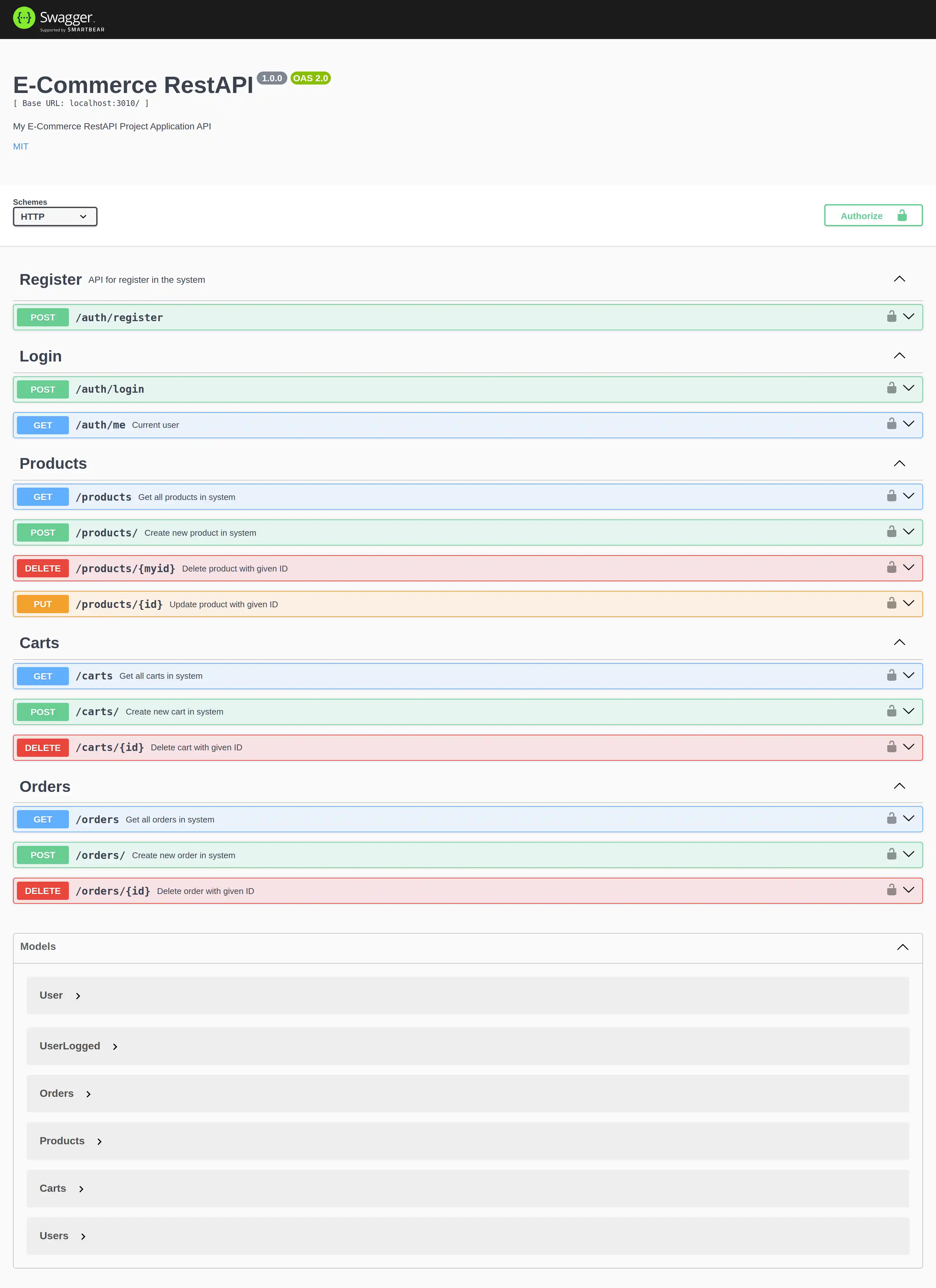Expand the GET /auth/me chevron
This screenshot has width=936, height=1288.
pos(909,424)
